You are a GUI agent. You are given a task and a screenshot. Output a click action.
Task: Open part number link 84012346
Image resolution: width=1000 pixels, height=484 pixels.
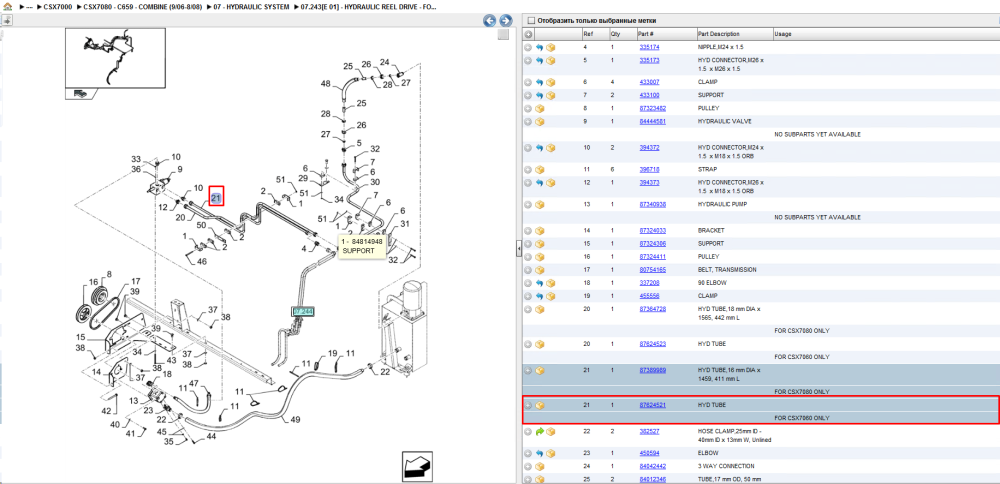652,479
